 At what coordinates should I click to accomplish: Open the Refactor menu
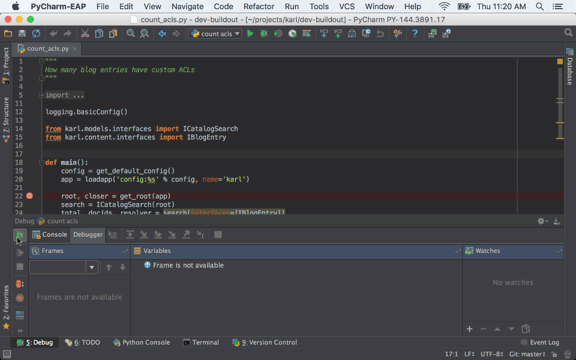259,6
